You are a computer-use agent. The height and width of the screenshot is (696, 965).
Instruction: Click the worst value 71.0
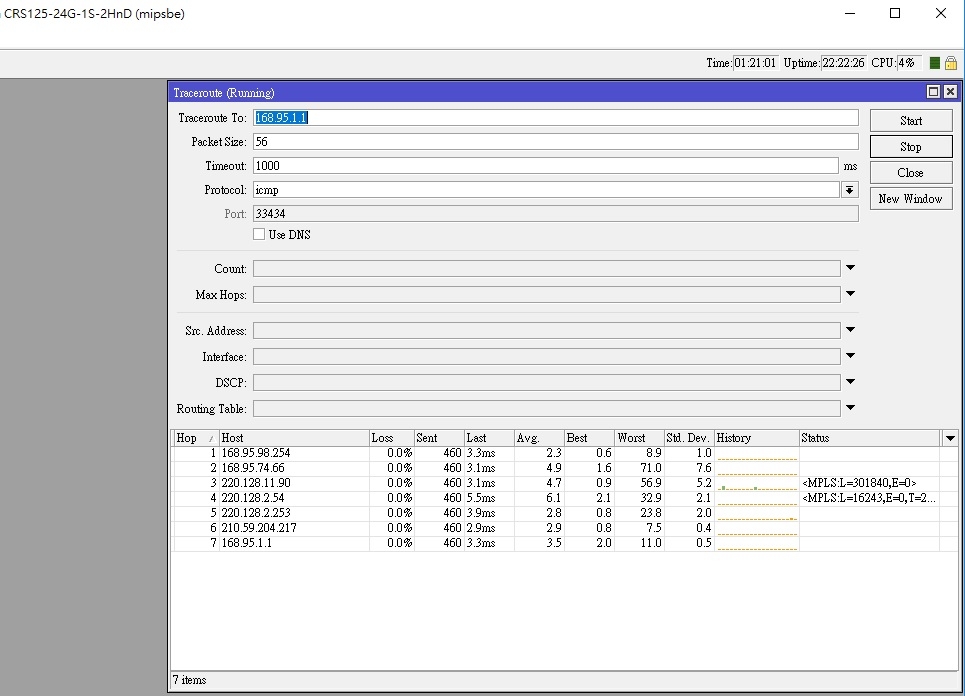(651, 468)
